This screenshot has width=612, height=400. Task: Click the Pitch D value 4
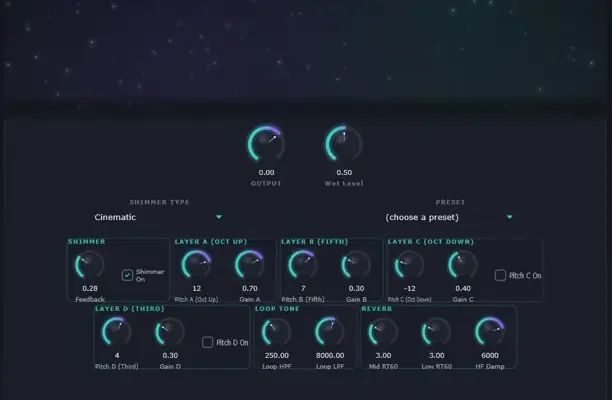click(x=117, y=356)
